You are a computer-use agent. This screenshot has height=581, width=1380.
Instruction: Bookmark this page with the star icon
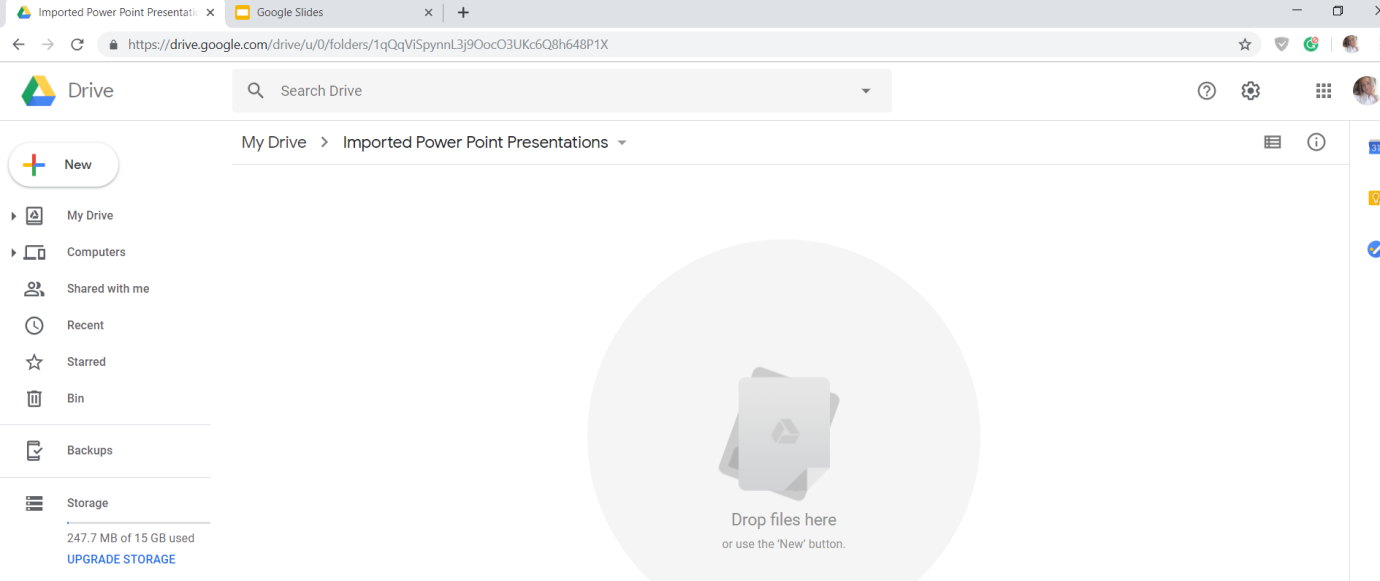1245,44
